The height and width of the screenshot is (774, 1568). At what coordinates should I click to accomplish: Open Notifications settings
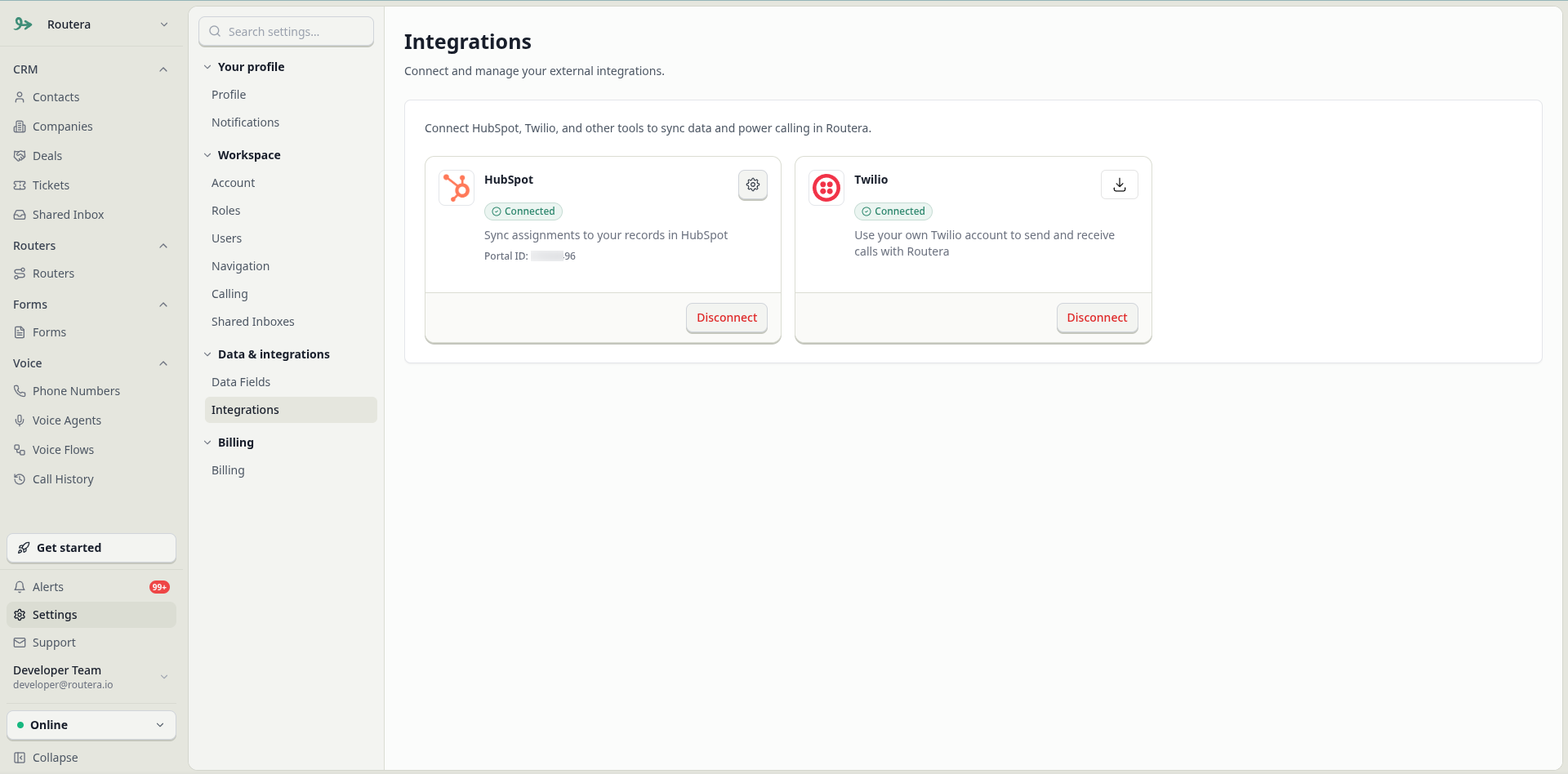tap(291, 122)
